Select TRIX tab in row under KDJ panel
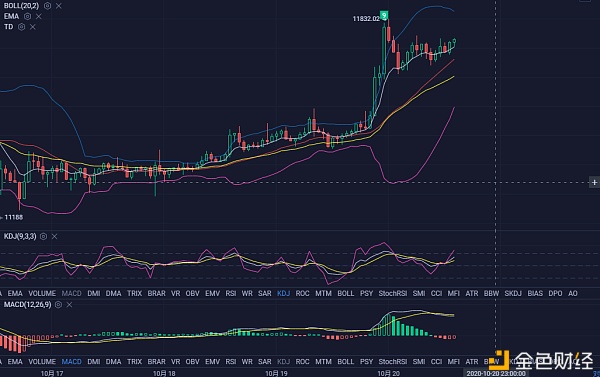The width and height of the screenshot is (600, 377). click(x=135, y=294)
